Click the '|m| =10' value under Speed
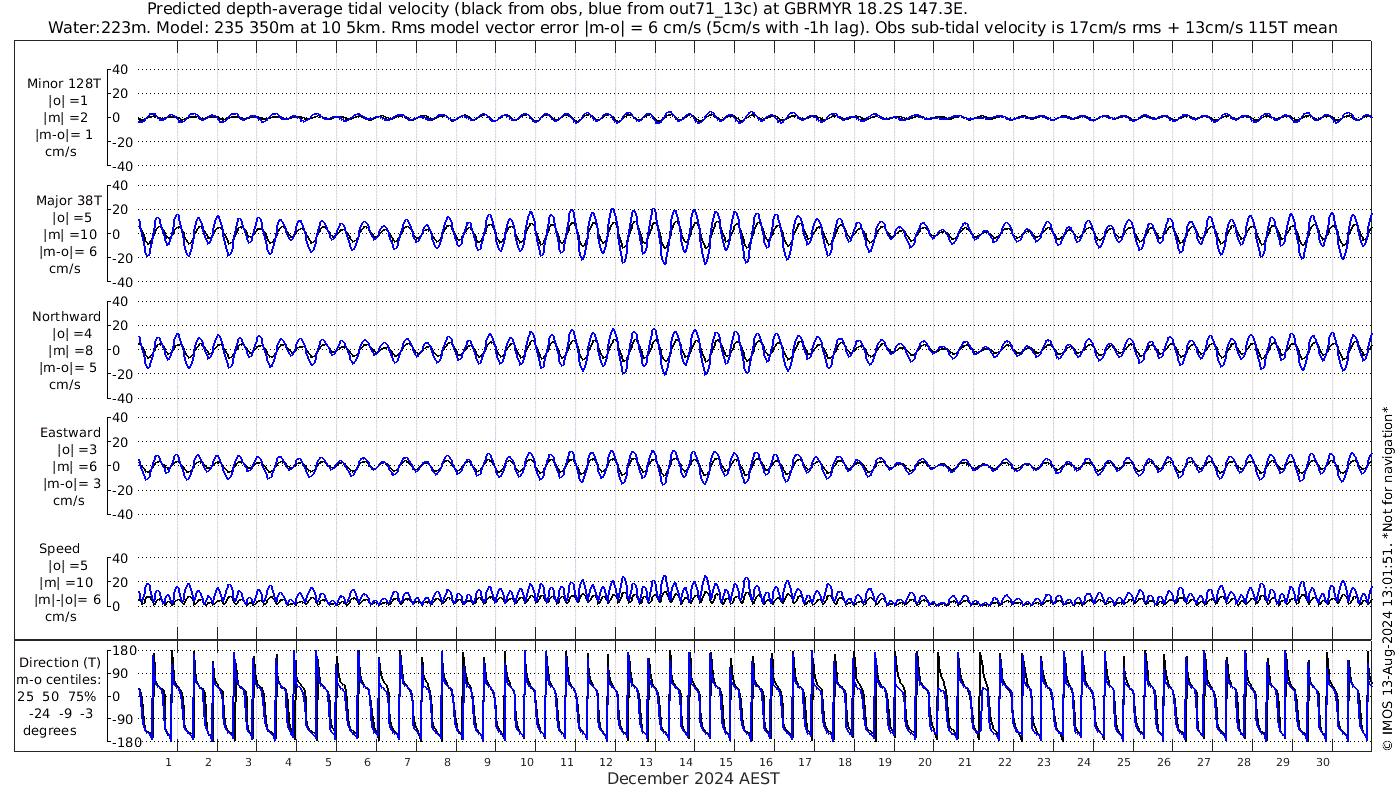 coord(68,582)
